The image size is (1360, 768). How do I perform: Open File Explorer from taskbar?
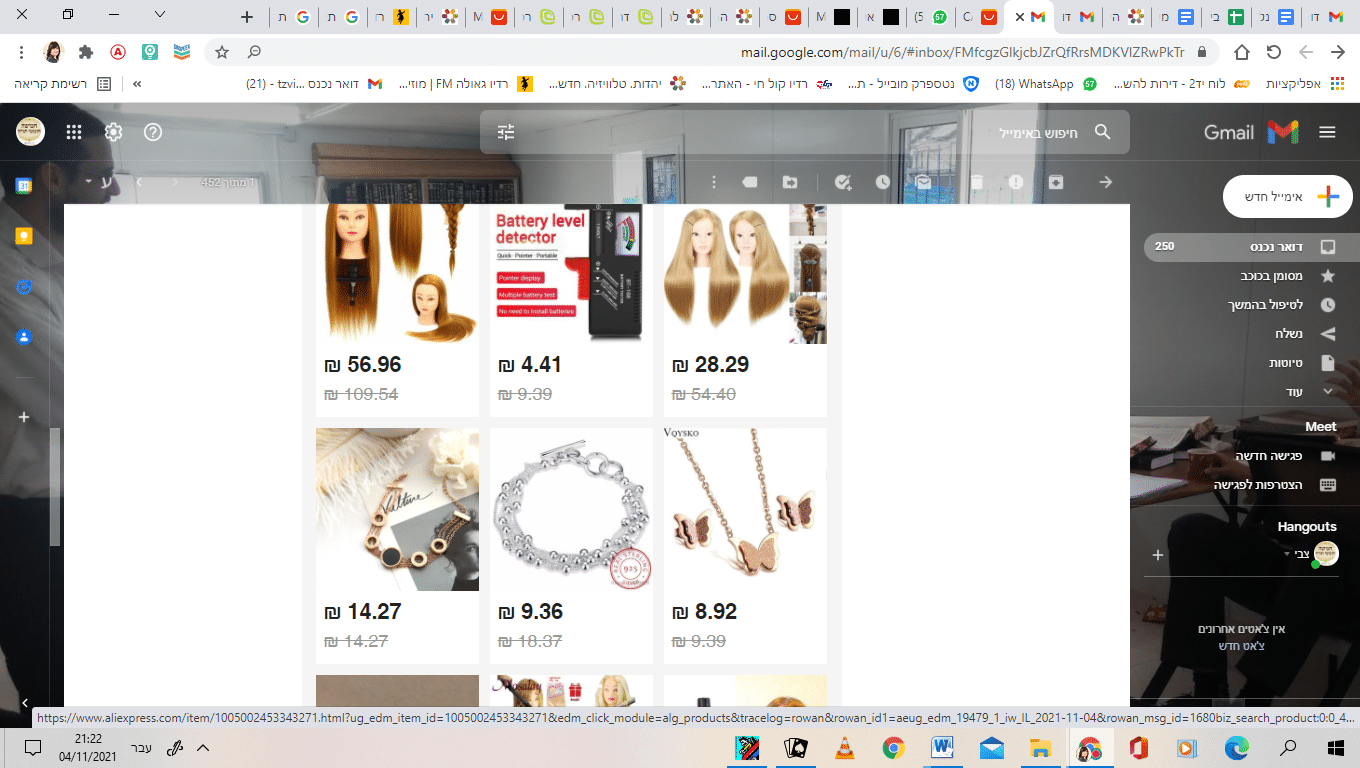[1040, 747]
